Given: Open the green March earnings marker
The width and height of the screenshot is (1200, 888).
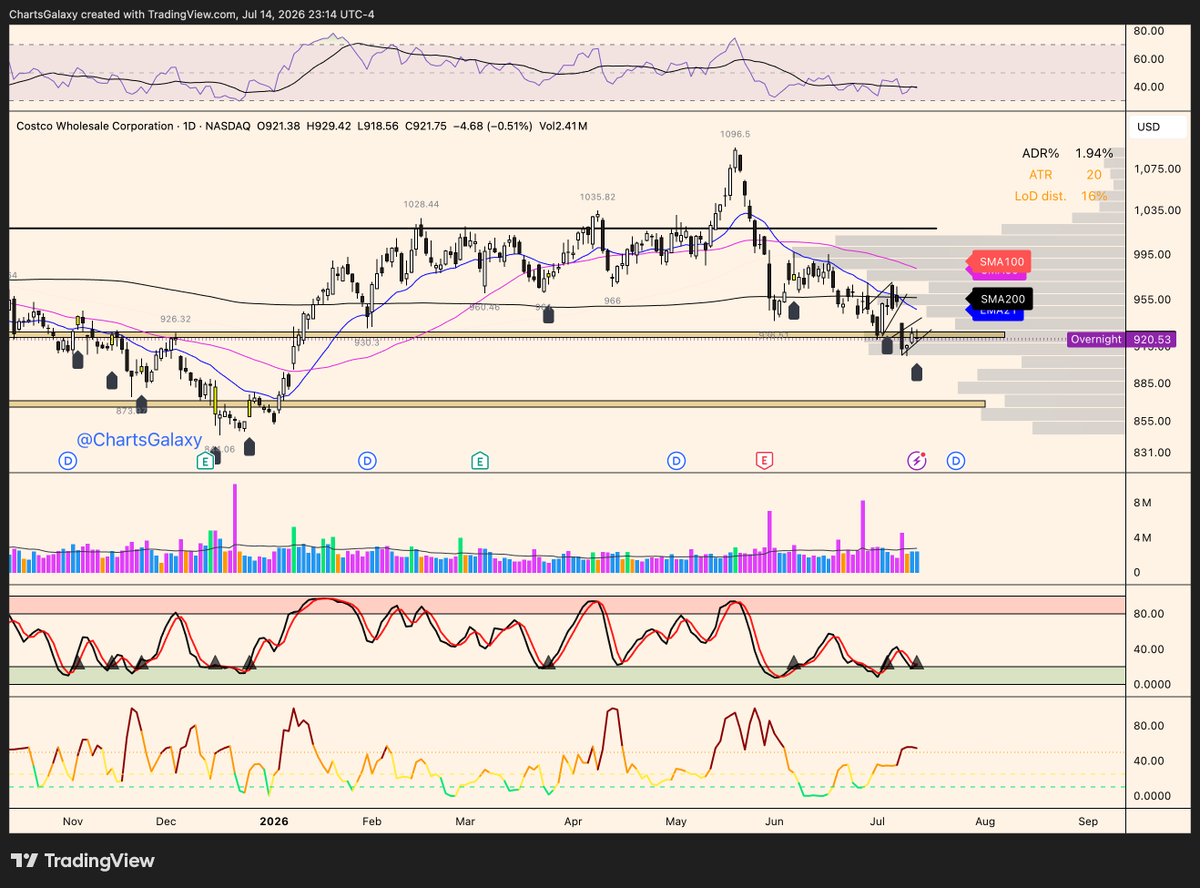Looking at the screenshot, I should click(480, 461).
